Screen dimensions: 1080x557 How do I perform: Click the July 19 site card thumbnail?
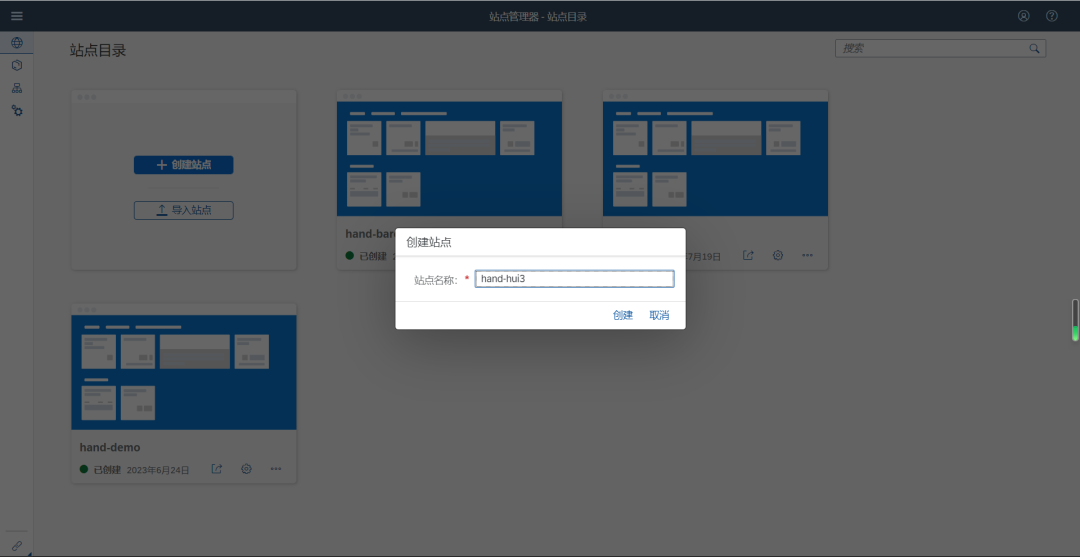coord(715,159)
